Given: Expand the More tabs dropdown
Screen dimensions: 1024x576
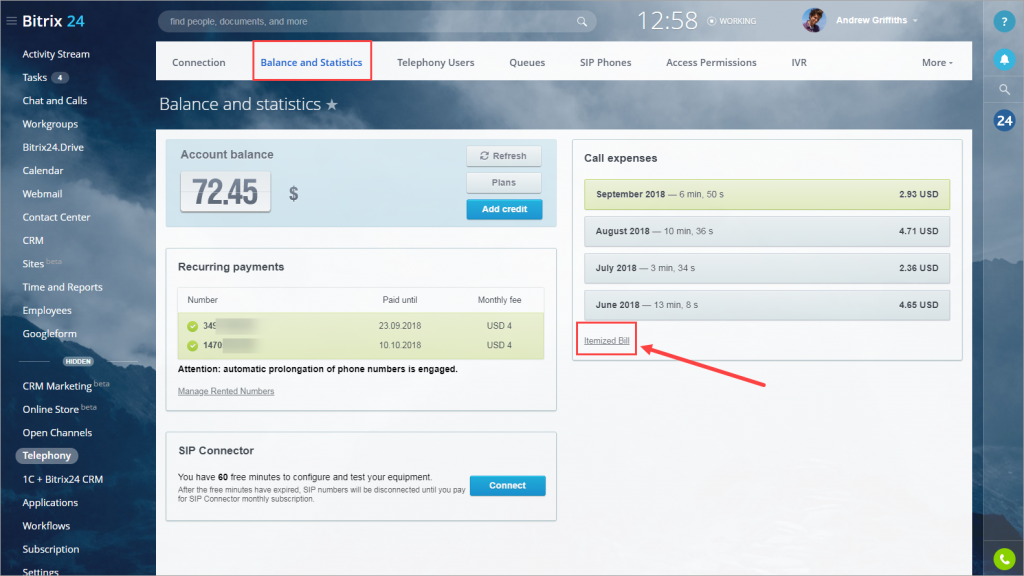Looking at the screenshot, I should [937, 63].
